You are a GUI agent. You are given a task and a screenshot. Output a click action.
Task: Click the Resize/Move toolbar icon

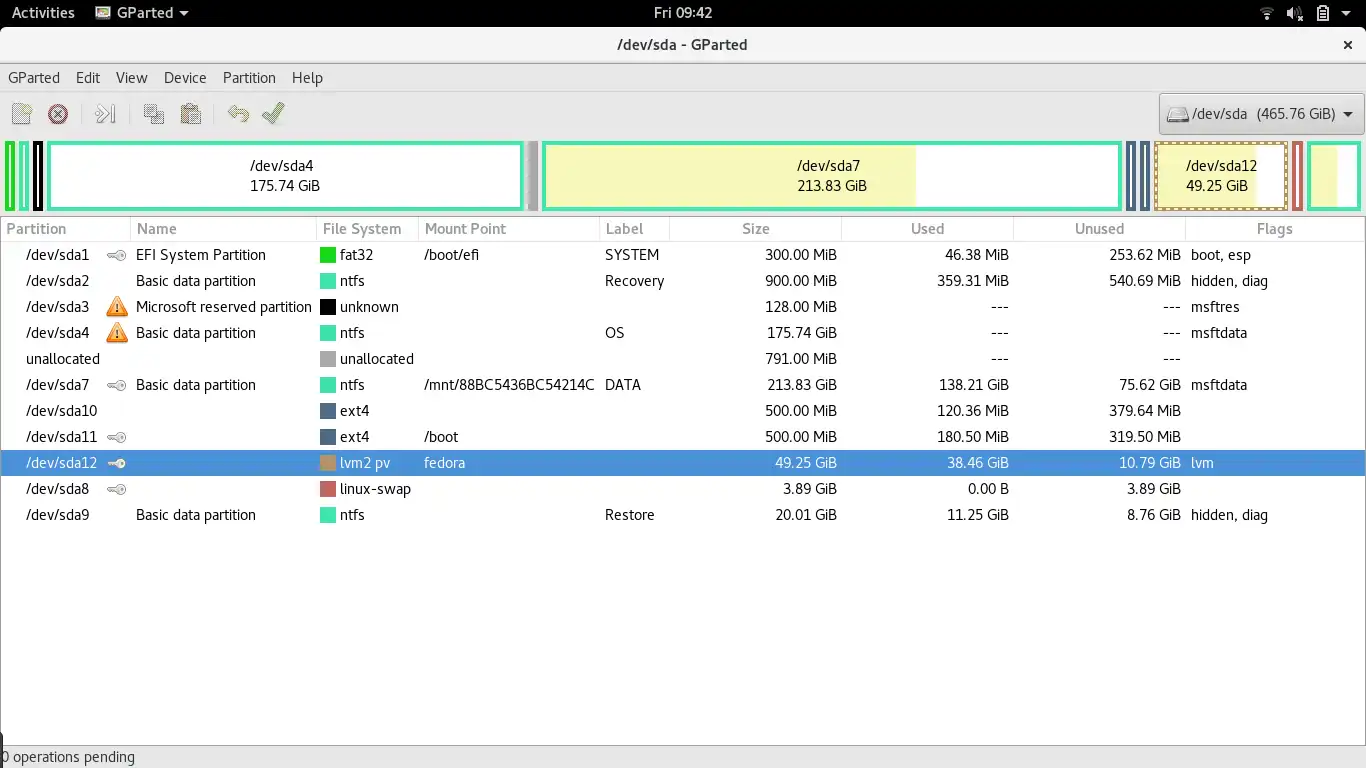pyautogui.click(x=105, y=114)
